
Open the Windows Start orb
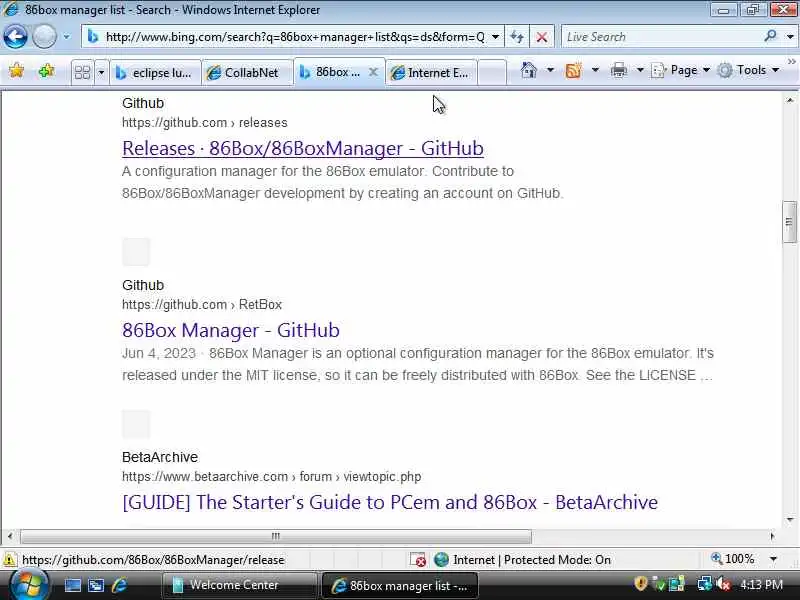[x=29, y=585]
